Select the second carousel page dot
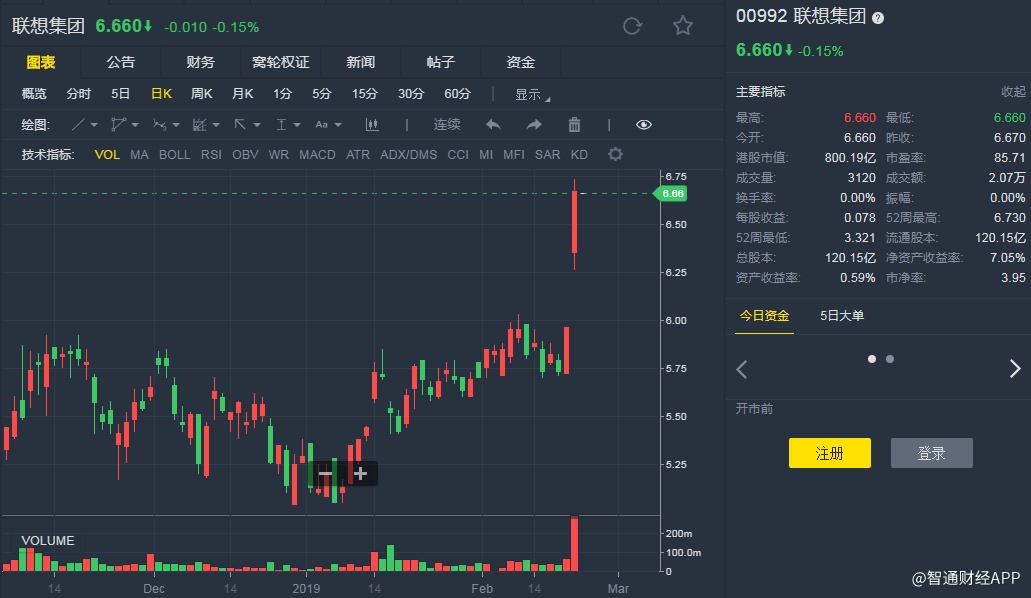 tap(890, 359)
